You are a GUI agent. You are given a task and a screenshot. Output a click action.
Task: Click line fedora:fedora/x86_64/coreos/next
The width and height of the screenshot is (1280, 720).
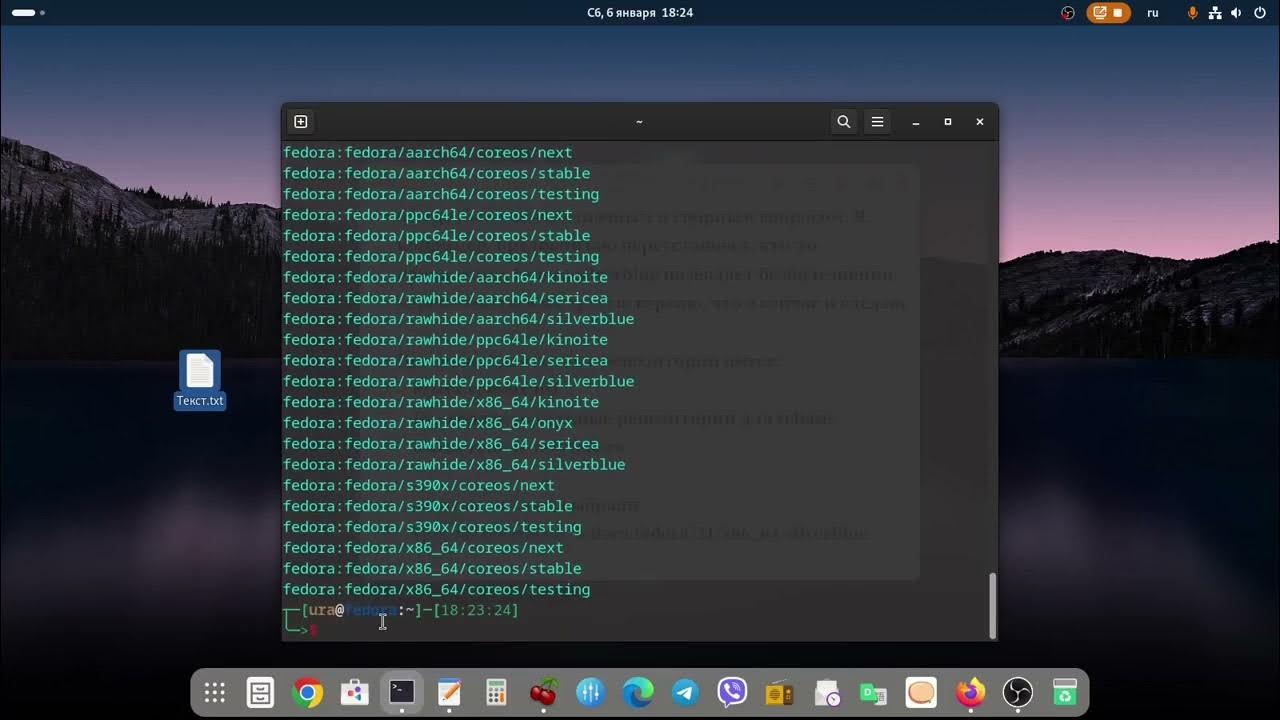click(x=423, y=548)
